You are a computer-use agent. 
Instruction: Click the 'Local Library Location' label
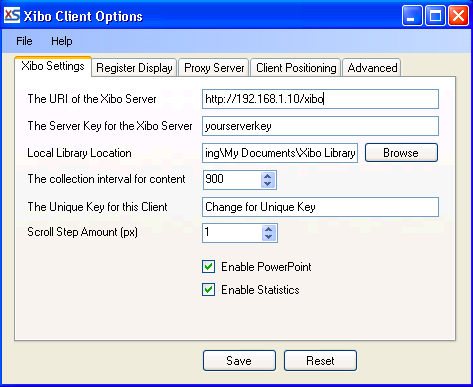click(79, 153)
